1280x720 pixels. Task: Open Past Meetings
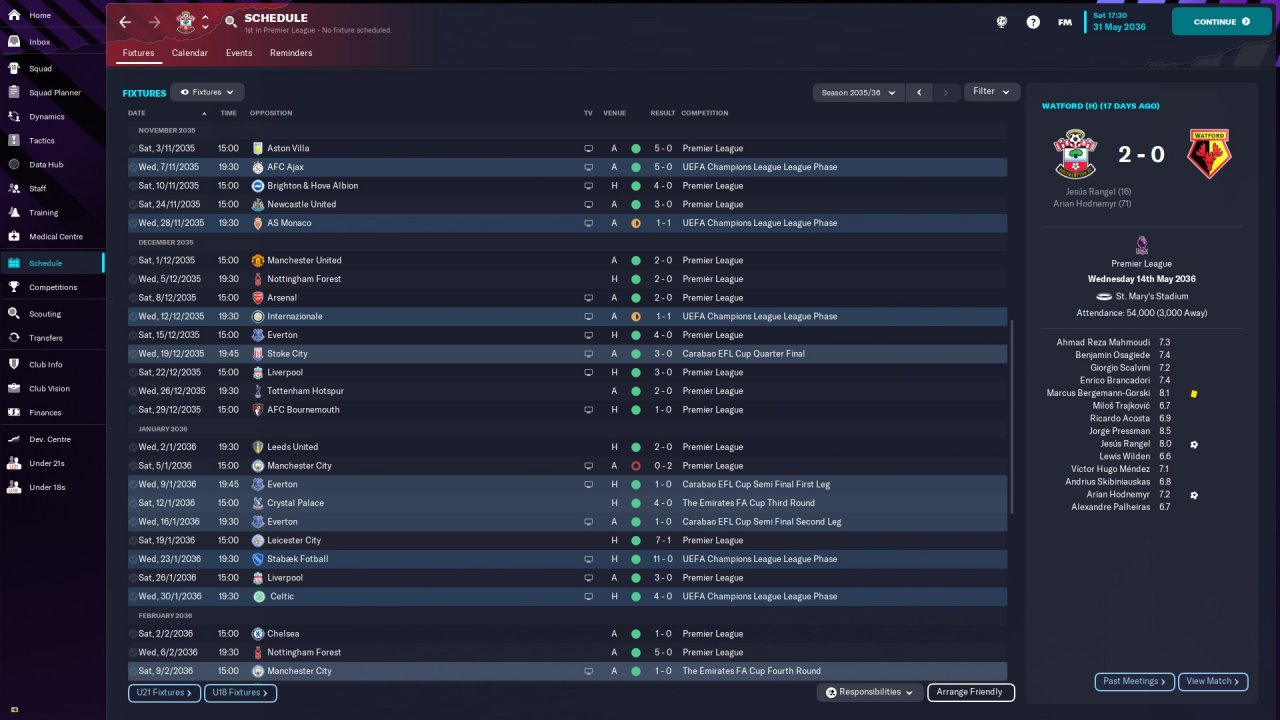point(1135,681)
